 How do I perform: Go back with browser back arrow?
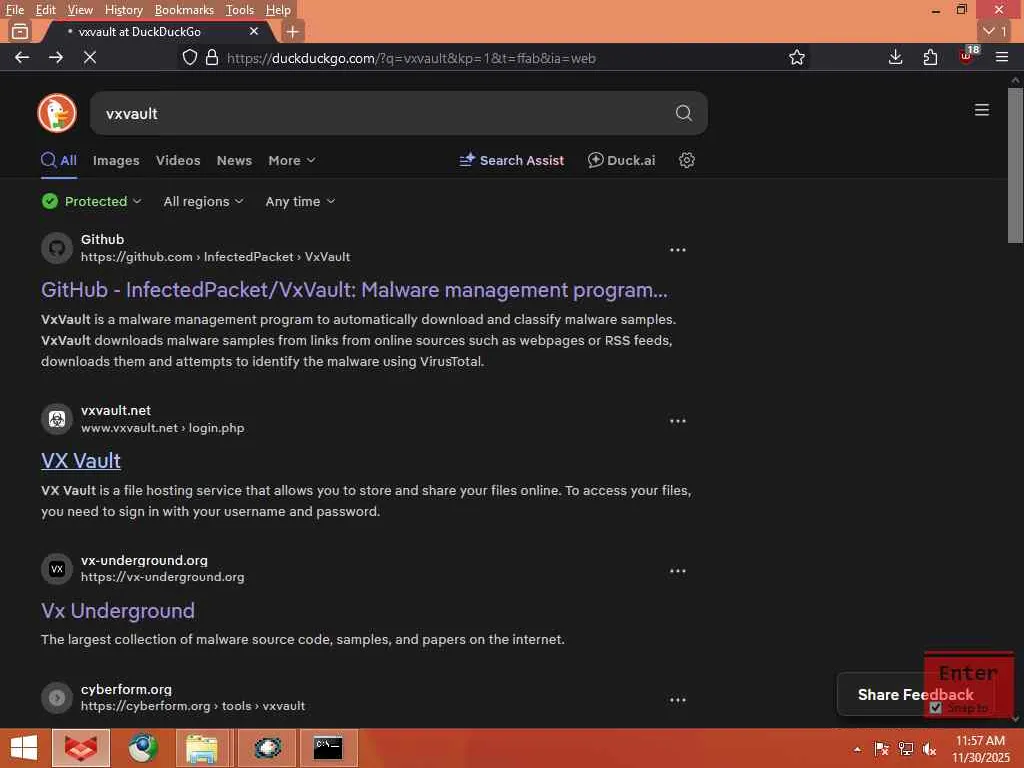(22, 57)
